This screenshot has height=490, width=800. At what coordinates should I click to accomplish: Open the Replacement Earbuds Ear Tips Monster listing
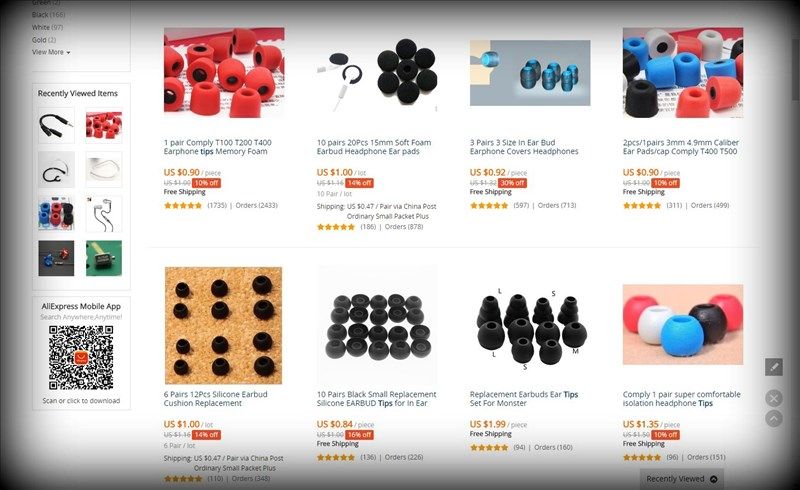524,399
